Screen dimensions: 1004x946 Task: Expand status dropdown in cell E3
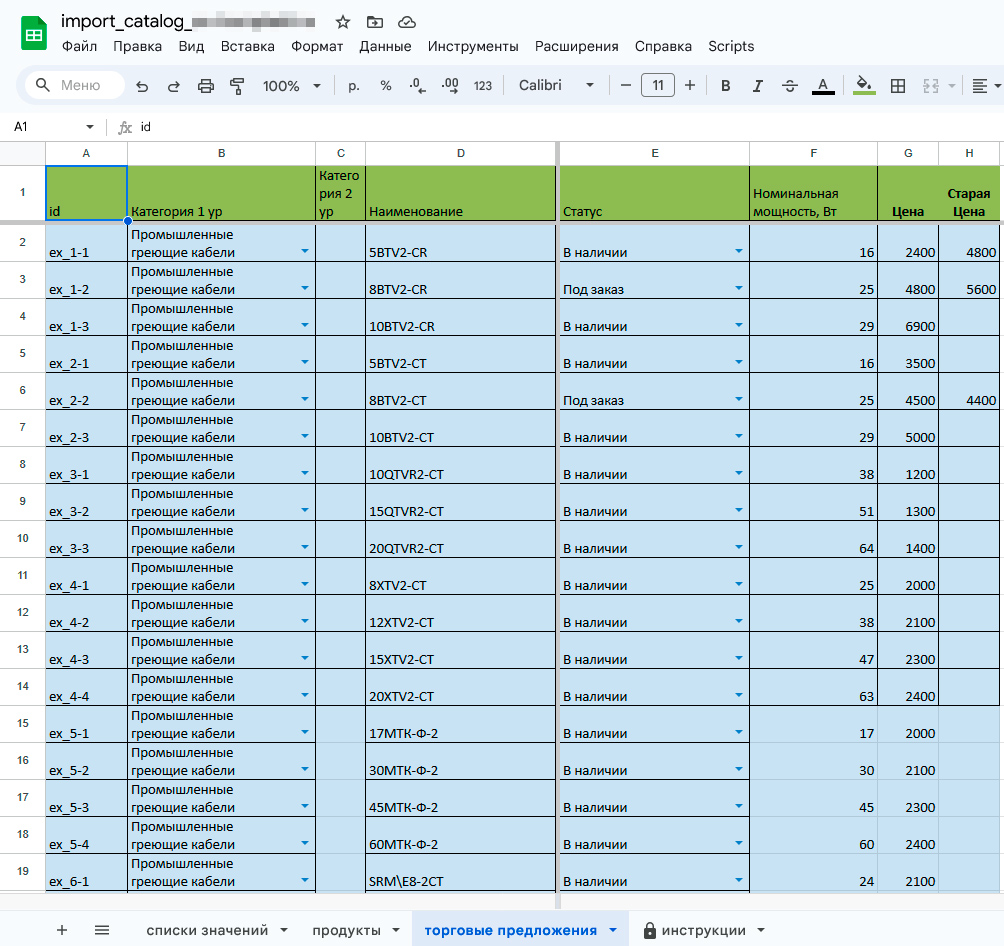739,288
